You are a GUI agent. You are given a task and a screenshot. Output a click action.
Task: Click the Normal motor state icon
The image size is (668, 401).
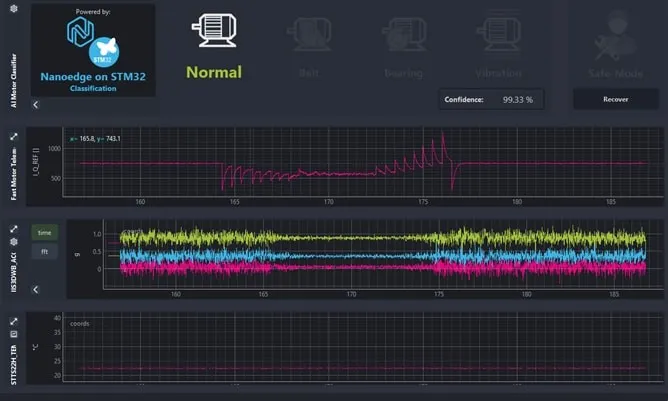(213, 33)
